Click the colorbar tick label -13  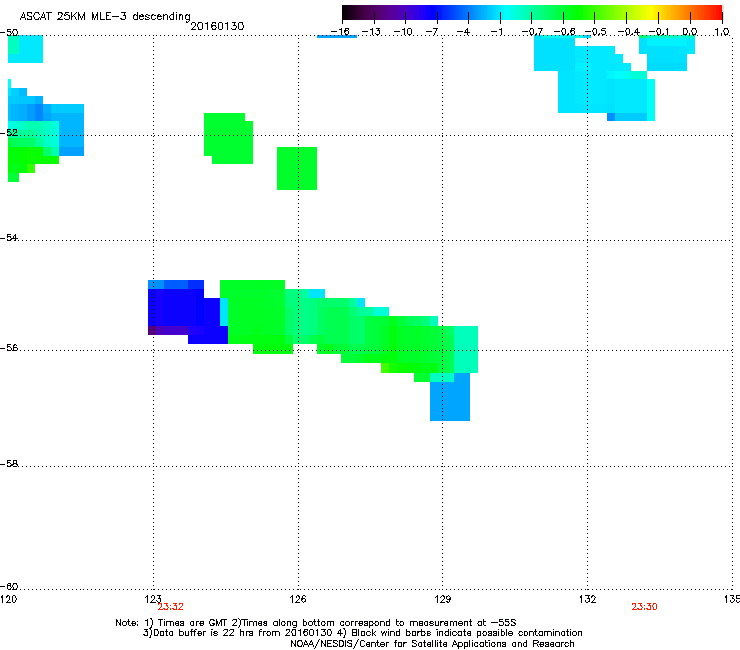pyautogui.click(x=371, y=32)
